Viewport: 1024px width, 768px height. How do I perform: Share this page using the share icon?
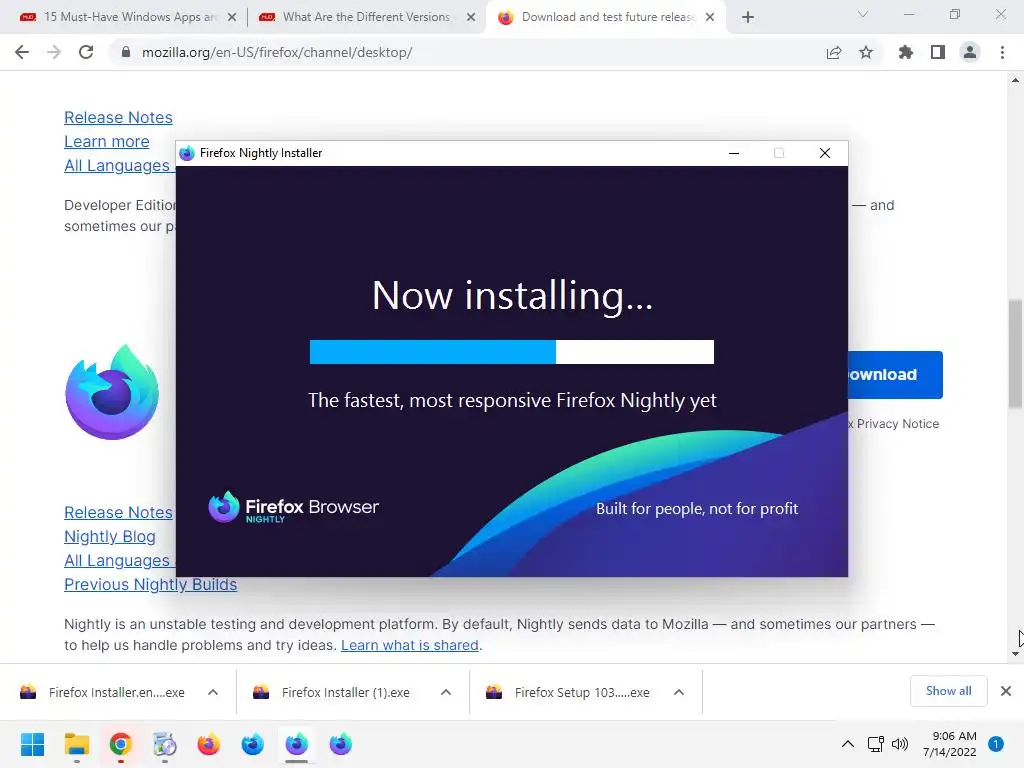834,52
